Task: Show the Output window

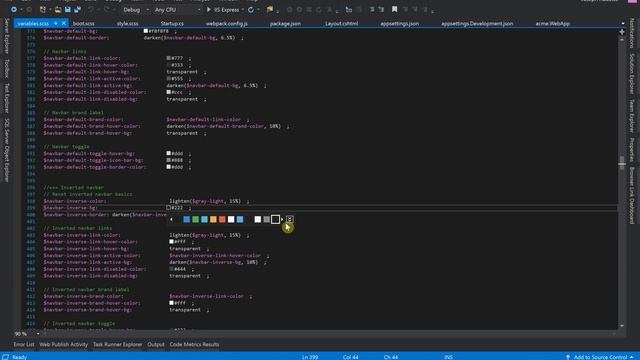Action: click(156, 344)
